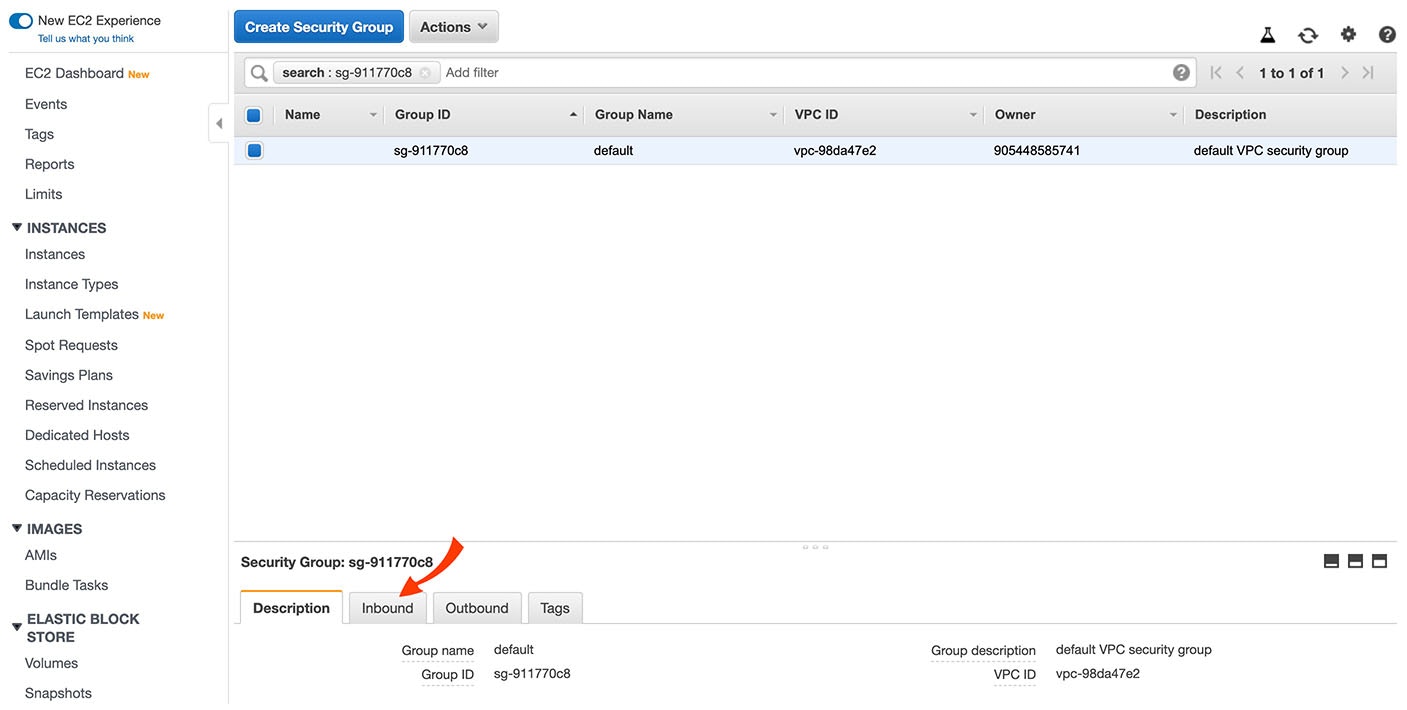This screenshot has height=710, width=1407.
Task: Uncheck the sg-911770c8 row checkbox
Action: [x=253, y=149]
